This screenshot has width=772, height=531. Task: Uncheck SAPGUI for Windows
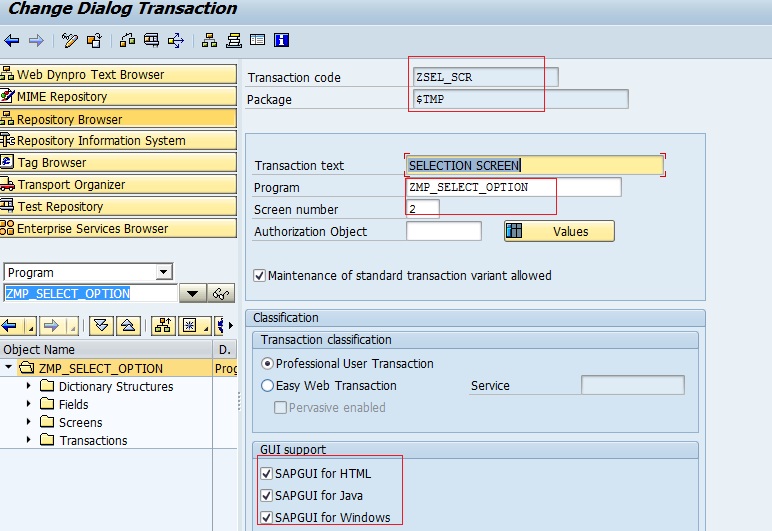(266, 517)
